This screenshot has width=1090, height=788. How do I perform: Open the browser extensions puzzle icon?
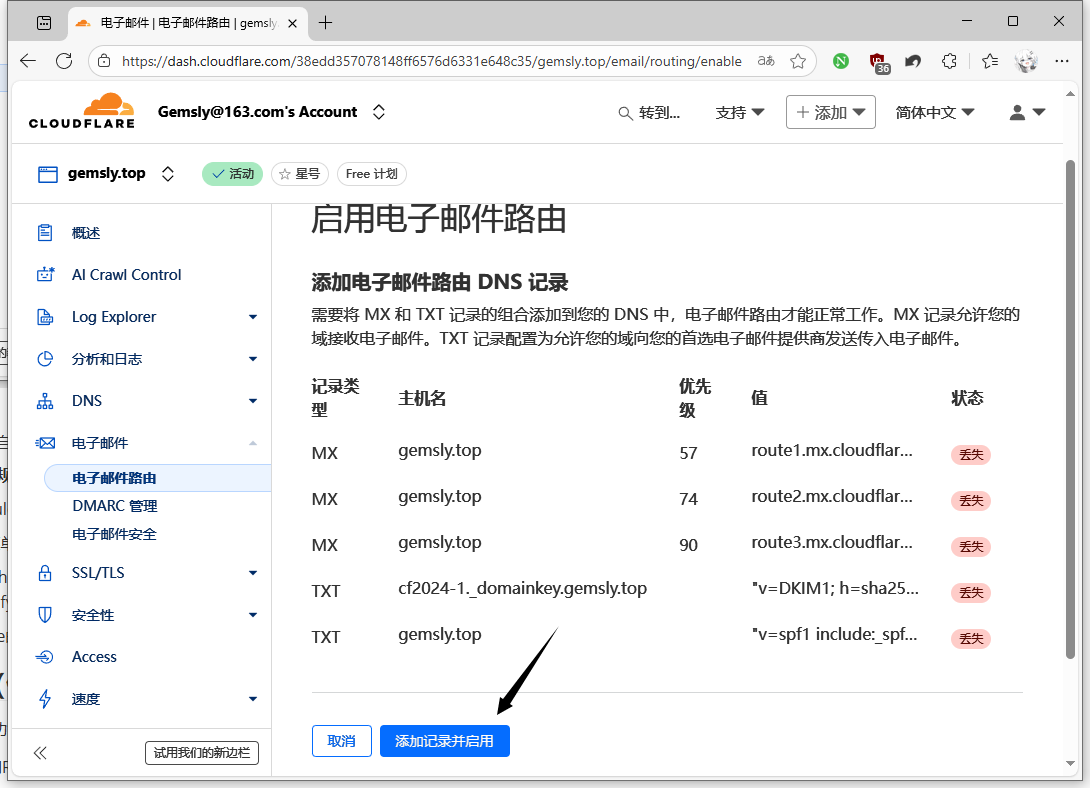(x=950, y=61)
